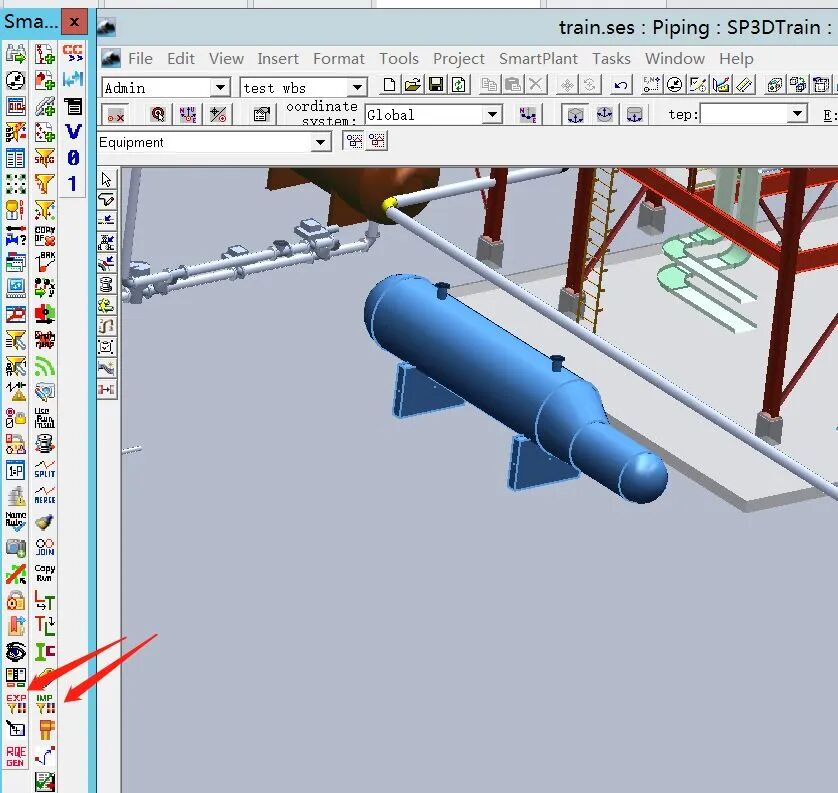Screen dimensions: 838x793
Task: Click the Copy Run icon
Action: coord(45,573)
